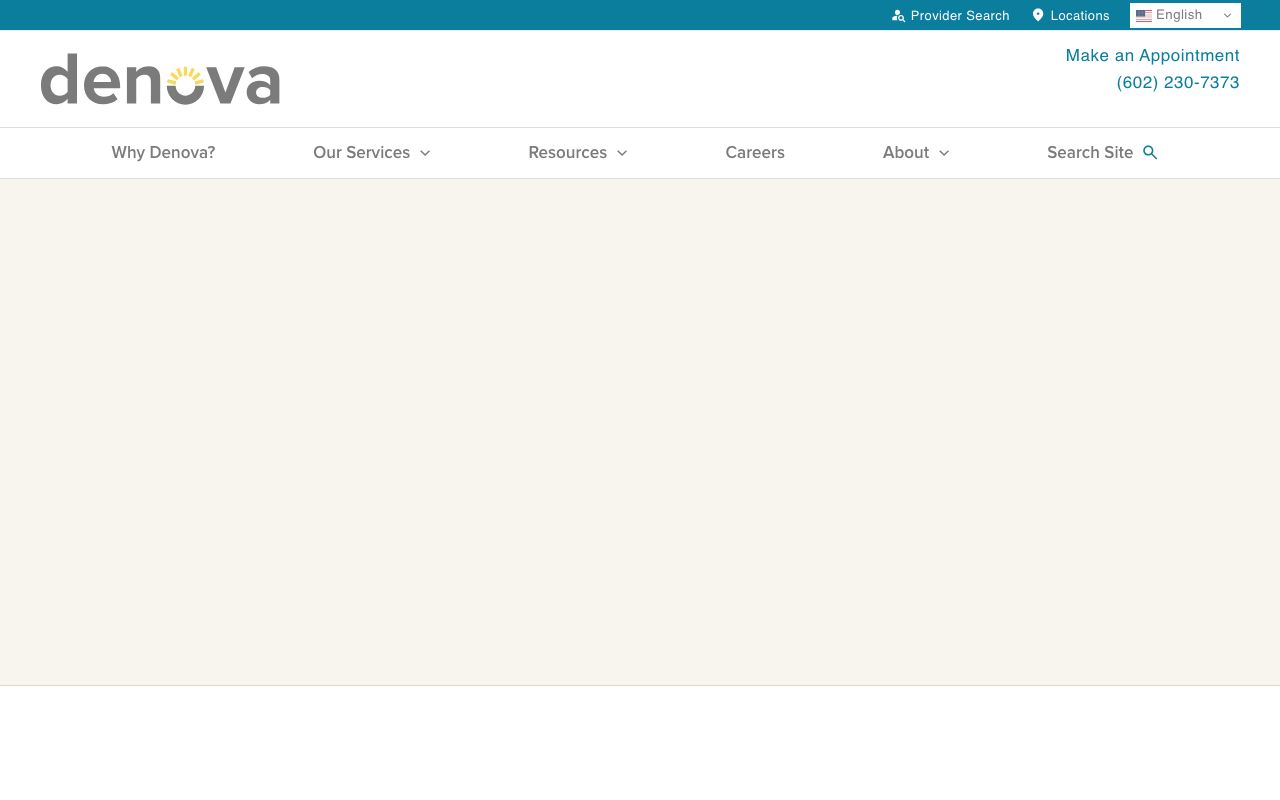This screenshot has width=1280, height=800.
Task: Click the denova wordmark to go home
Action: pyautogui.click(x=160, y=79)
